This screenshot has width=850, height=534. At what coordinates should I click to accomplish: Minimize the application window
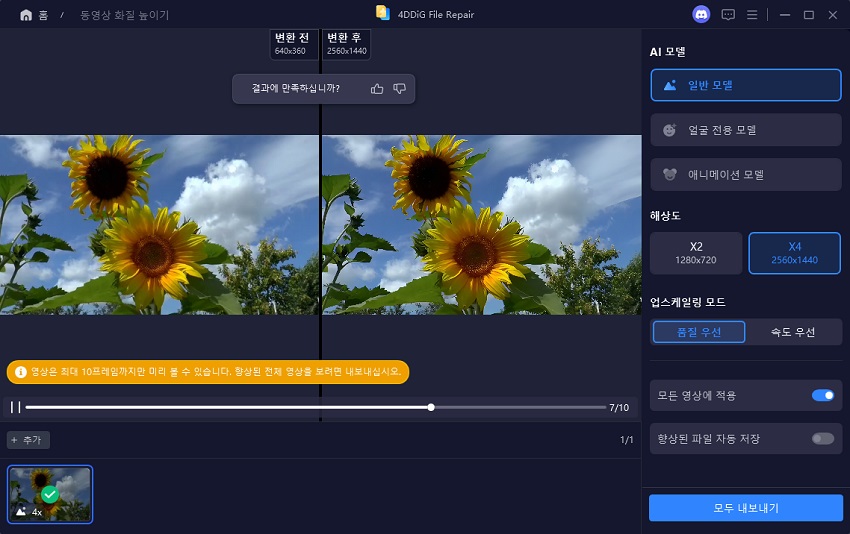(x=784, y=15)
